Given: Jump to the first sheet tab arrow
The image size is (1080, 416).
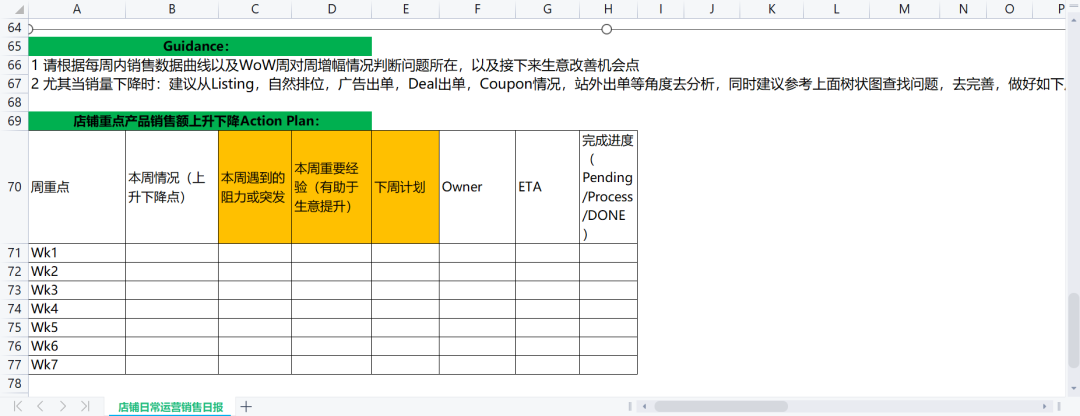Looking at the screenshot, I should point(17,406).
